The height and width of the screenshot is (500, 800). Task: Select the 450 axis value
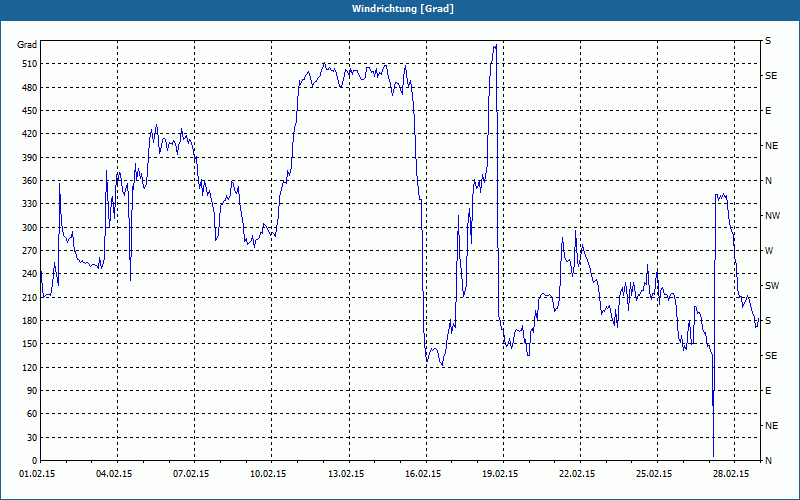pos(30,111)
